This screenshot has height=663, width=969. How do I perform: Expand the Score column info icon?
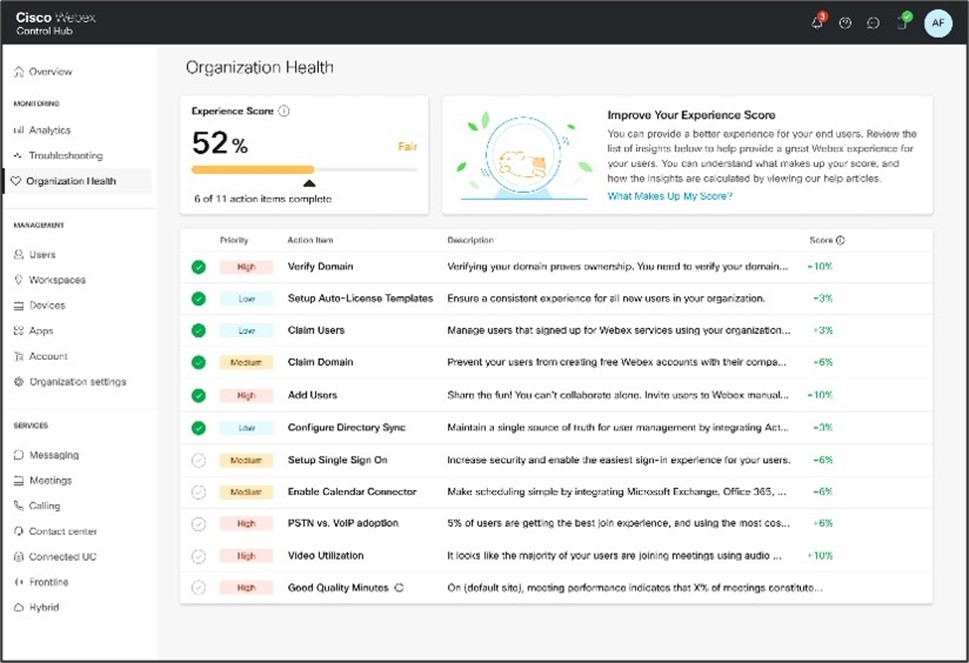840,240
